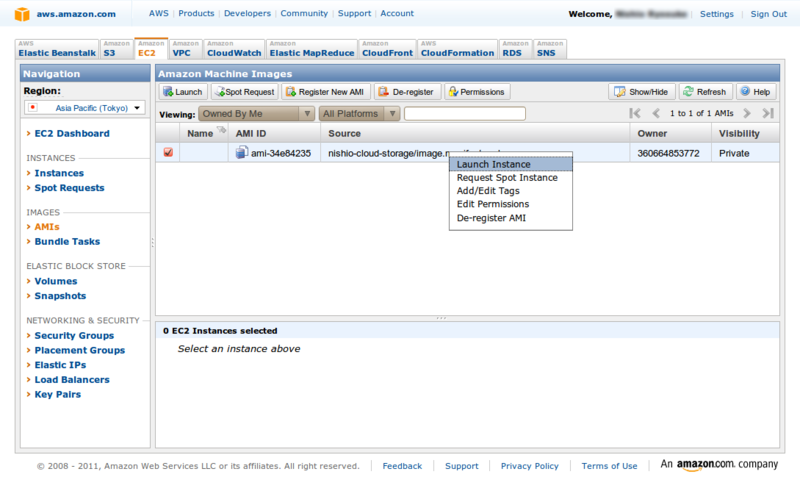
Task: Open the Region dropdown Asia Pacific (Tokyo)
Action: [x=85, y=108]
